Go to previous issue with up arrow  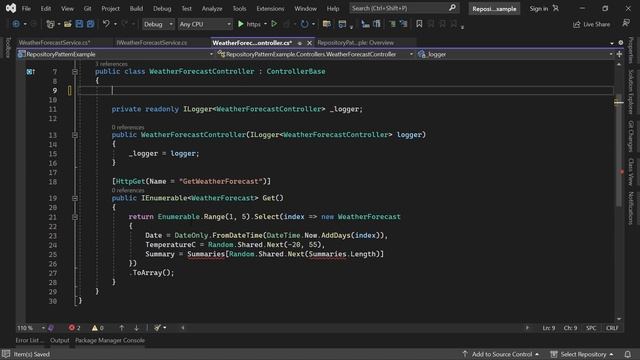(x=122, y=328)
